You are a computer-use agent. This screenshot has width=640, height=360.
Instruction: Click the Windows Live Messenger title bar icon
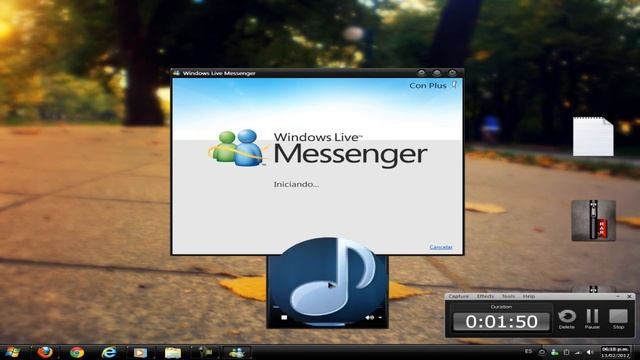click(176, 73)
